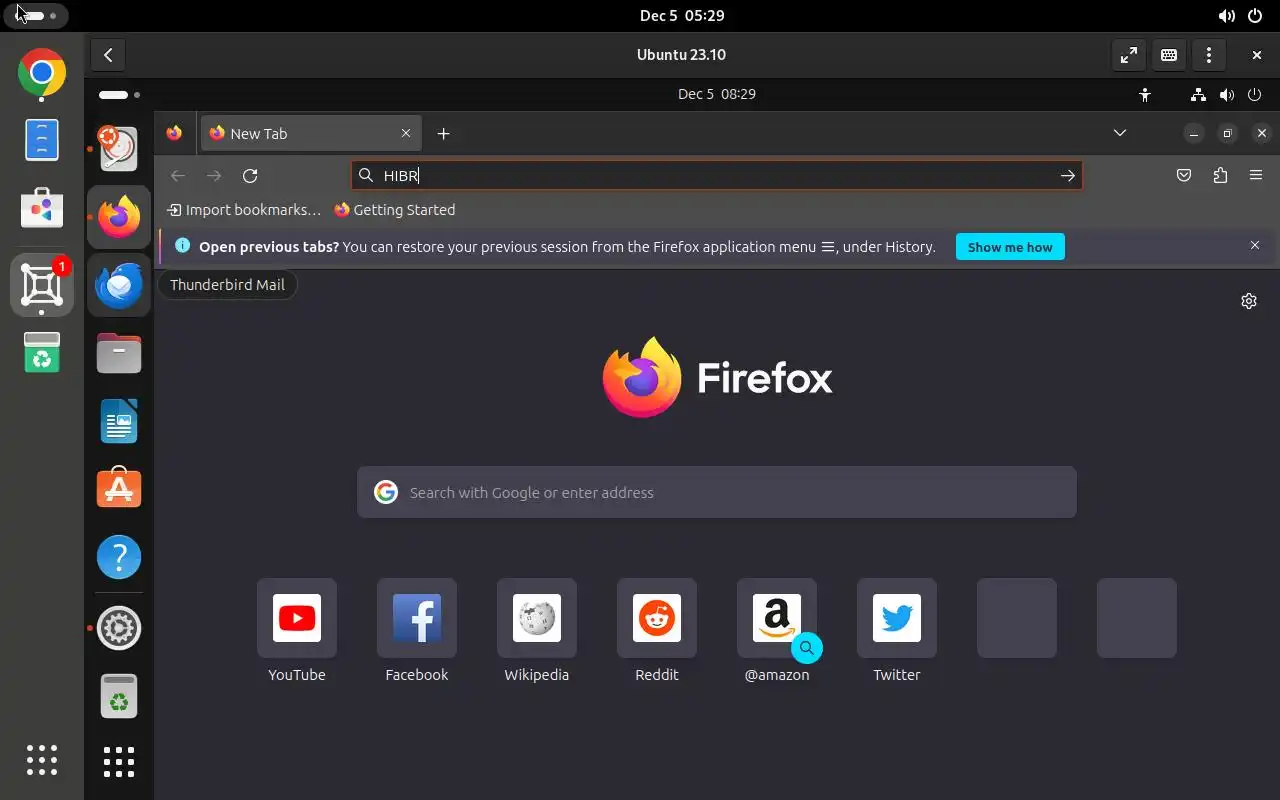Open the Help question mark icon
1280x800 pixels.
[119, 557]
